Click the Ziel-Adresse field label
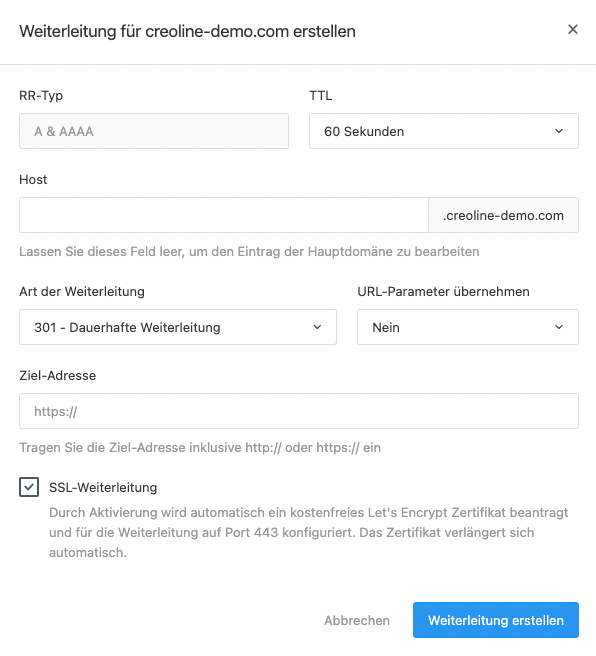The height and width of the screenshot is (656, 596). pos(57,375)
